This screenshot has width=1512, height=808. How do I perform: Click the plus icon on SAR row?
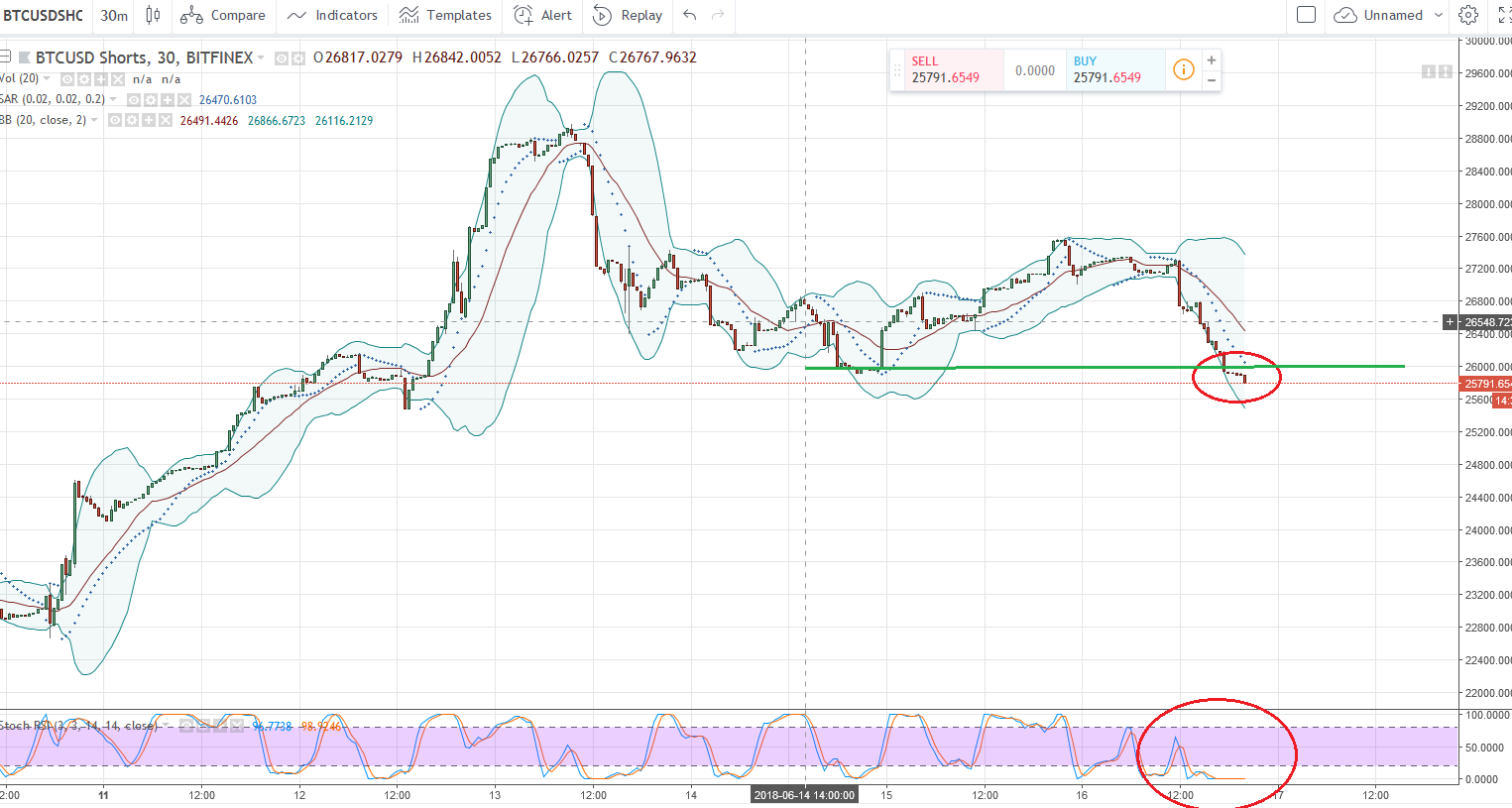[x=168, y=100]
